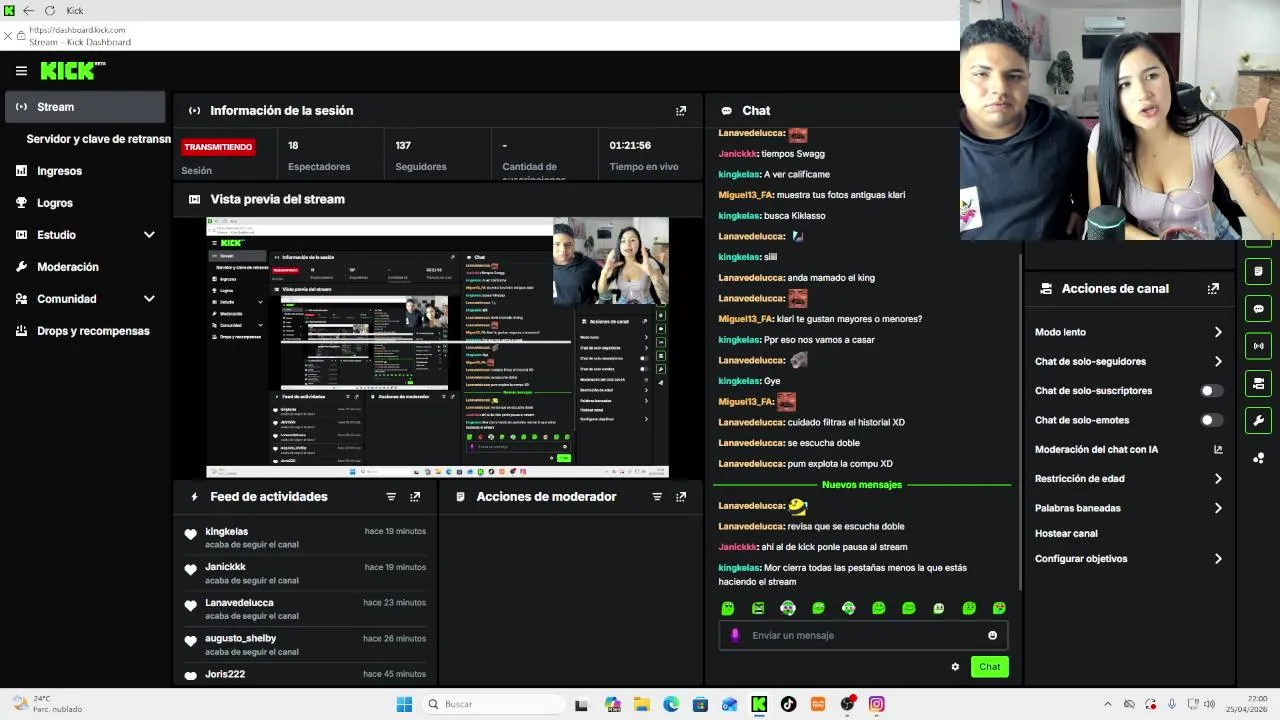This screenshot has height=720, width=1280.
Task: Click username Miguel13_FA on the fotos antiguas message
Action: click(x=746, y=195)
